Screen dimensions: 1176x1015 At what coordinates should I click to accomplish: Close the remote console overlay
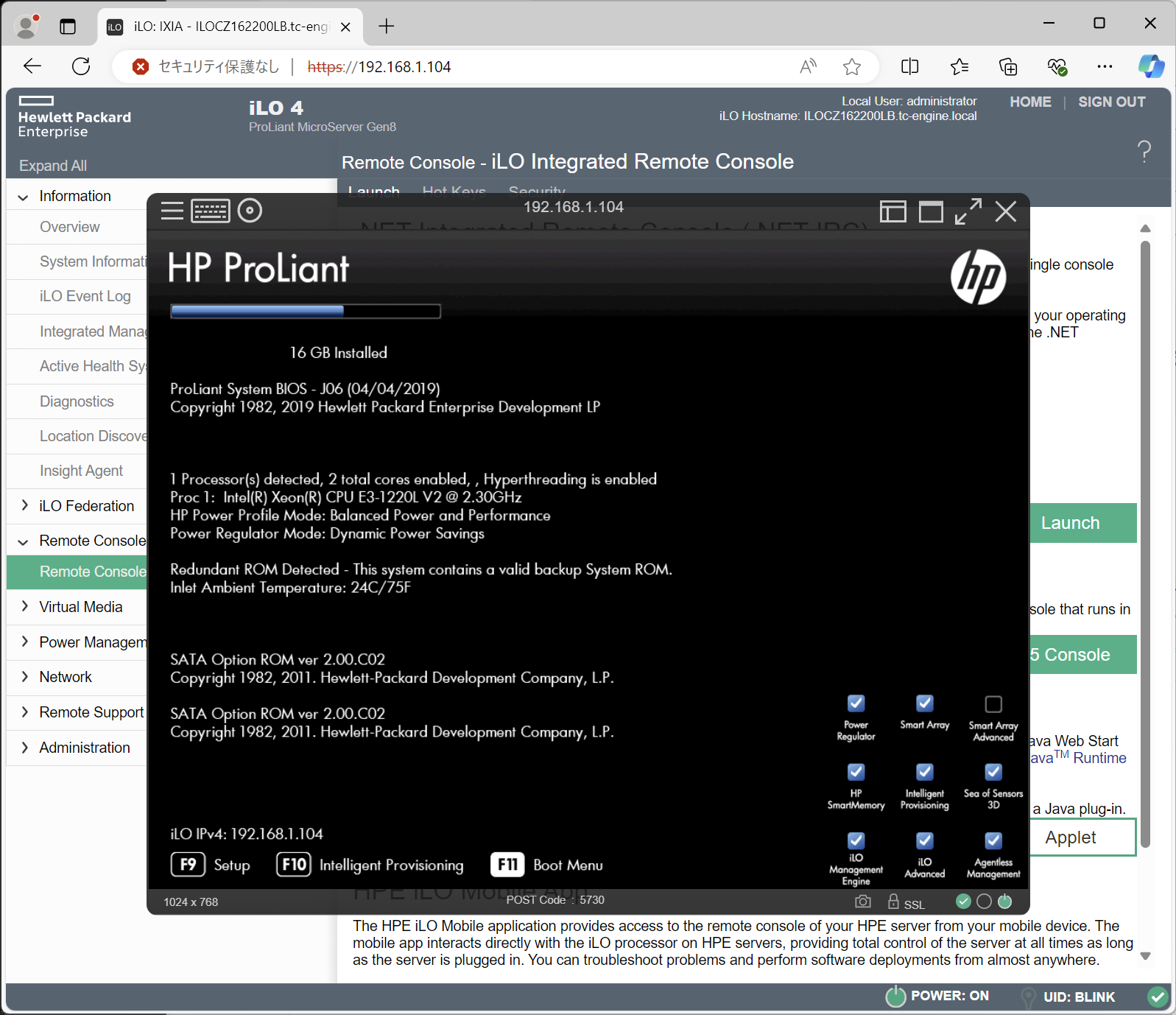1006,211
